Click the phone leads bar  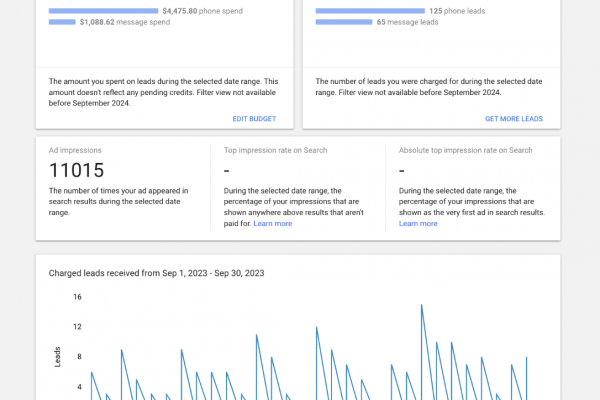coord(370,10)
